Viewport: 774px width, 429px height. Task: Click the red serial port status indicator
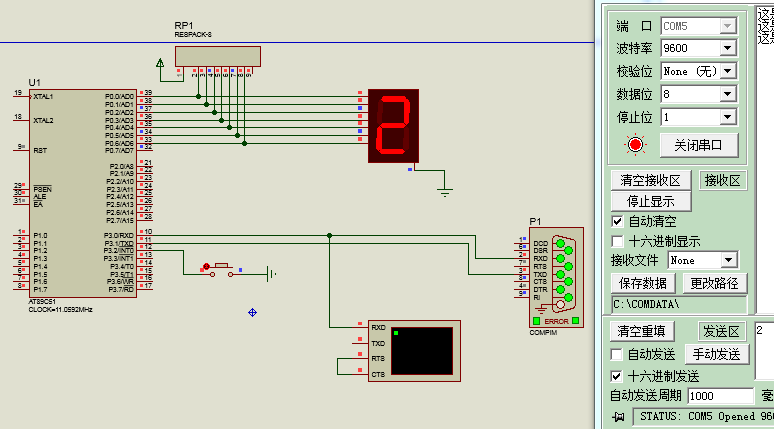(636, 145)
